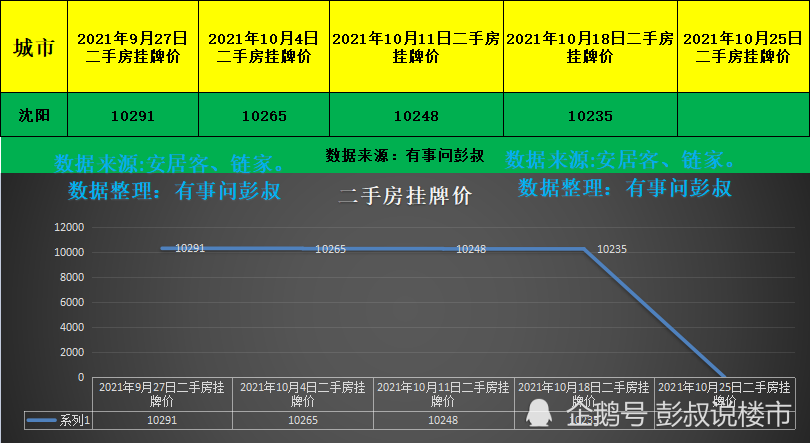Select the 2021年9月27日二手房挂牌价 yellow header cell
810x443 pixels.
point(133,47)
